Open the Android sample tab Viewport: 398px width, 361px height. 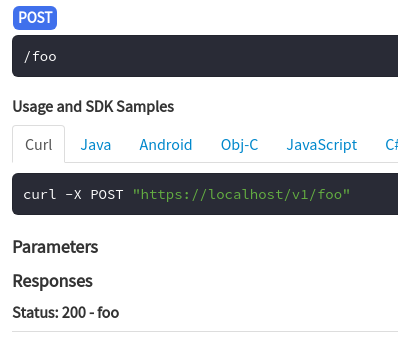pos(166,145)
